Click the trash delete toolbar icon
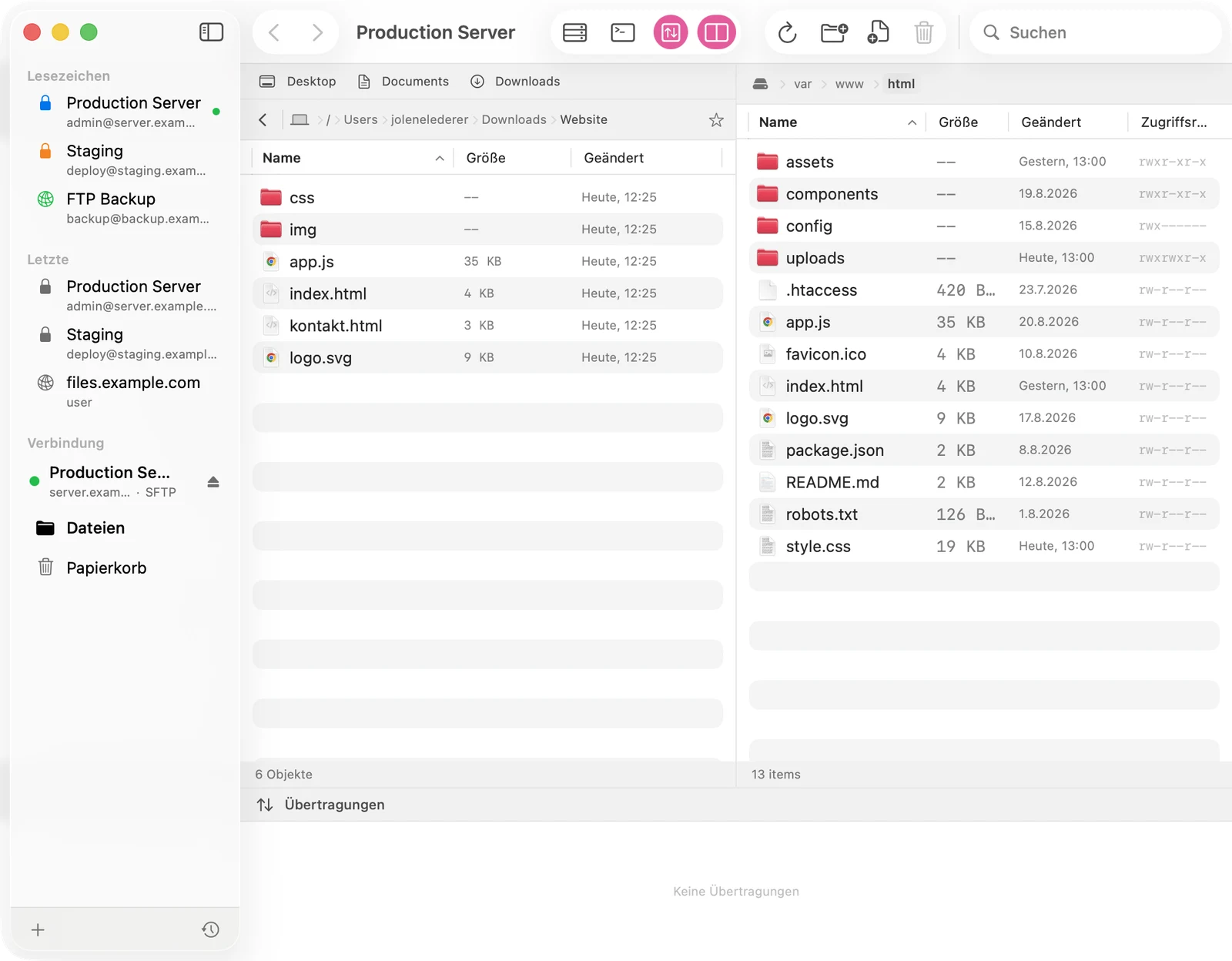 (x=923, y=32)
